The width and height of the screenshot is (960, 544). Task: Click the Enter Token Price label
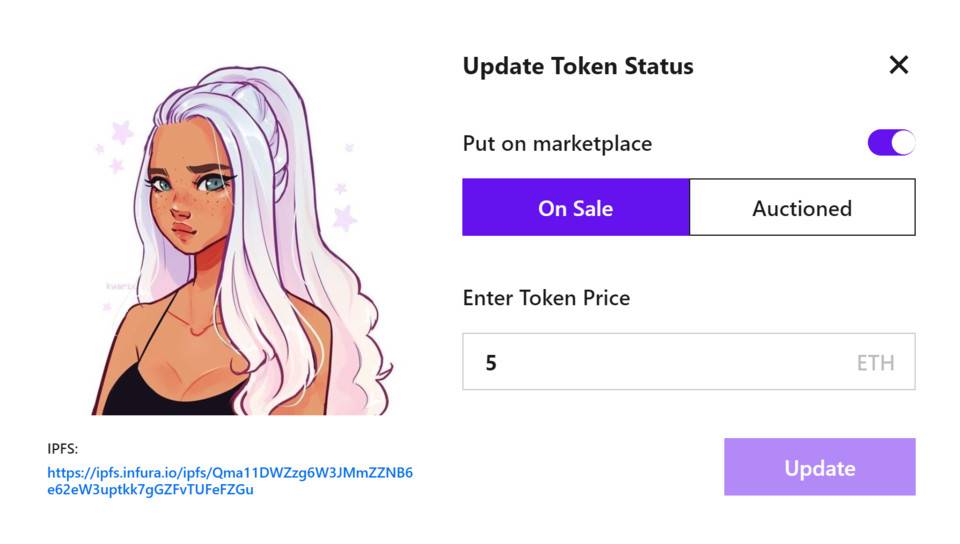click(x=546, y=298)
